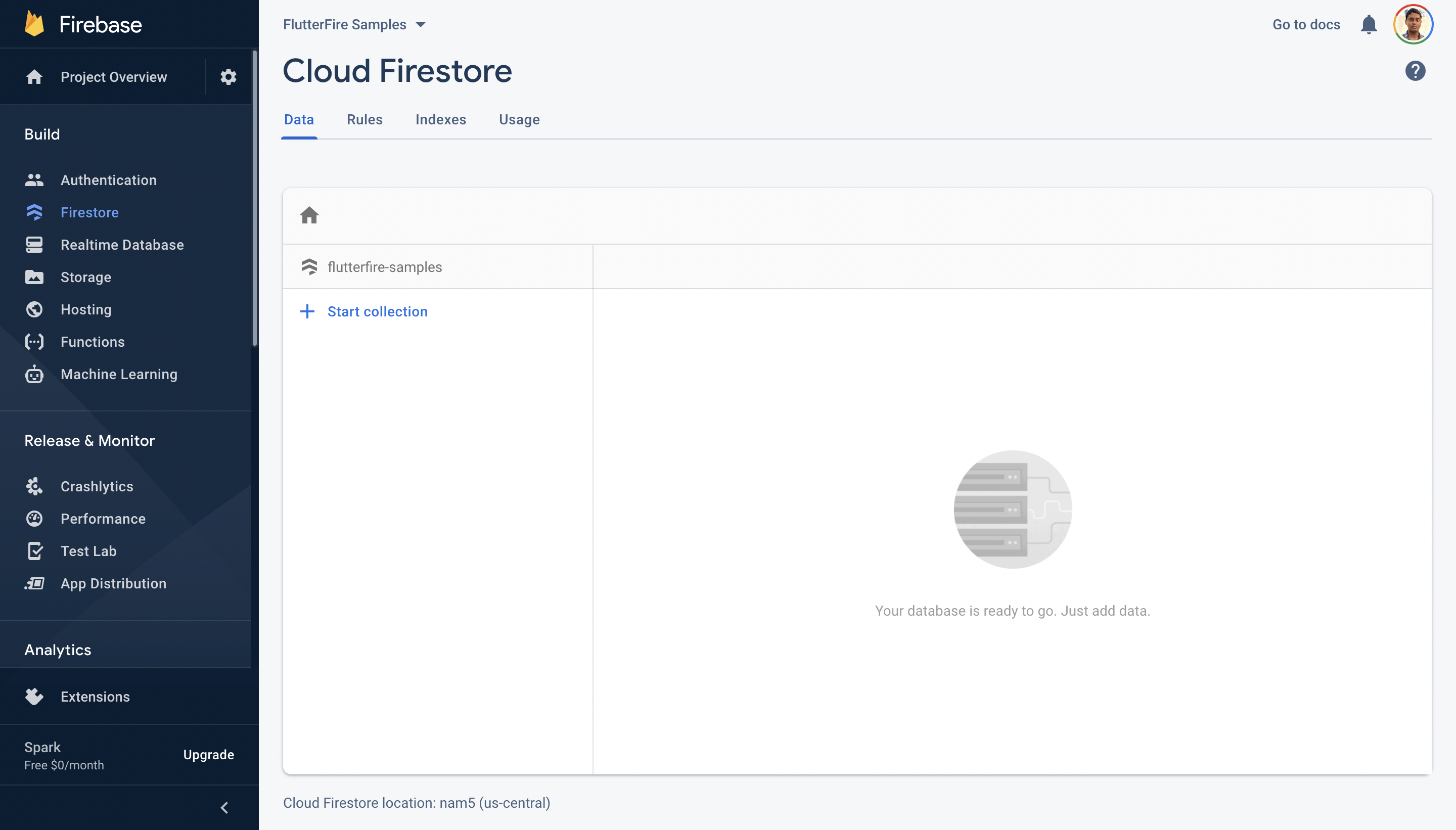Click the Authentication people icon

point(34,180)
